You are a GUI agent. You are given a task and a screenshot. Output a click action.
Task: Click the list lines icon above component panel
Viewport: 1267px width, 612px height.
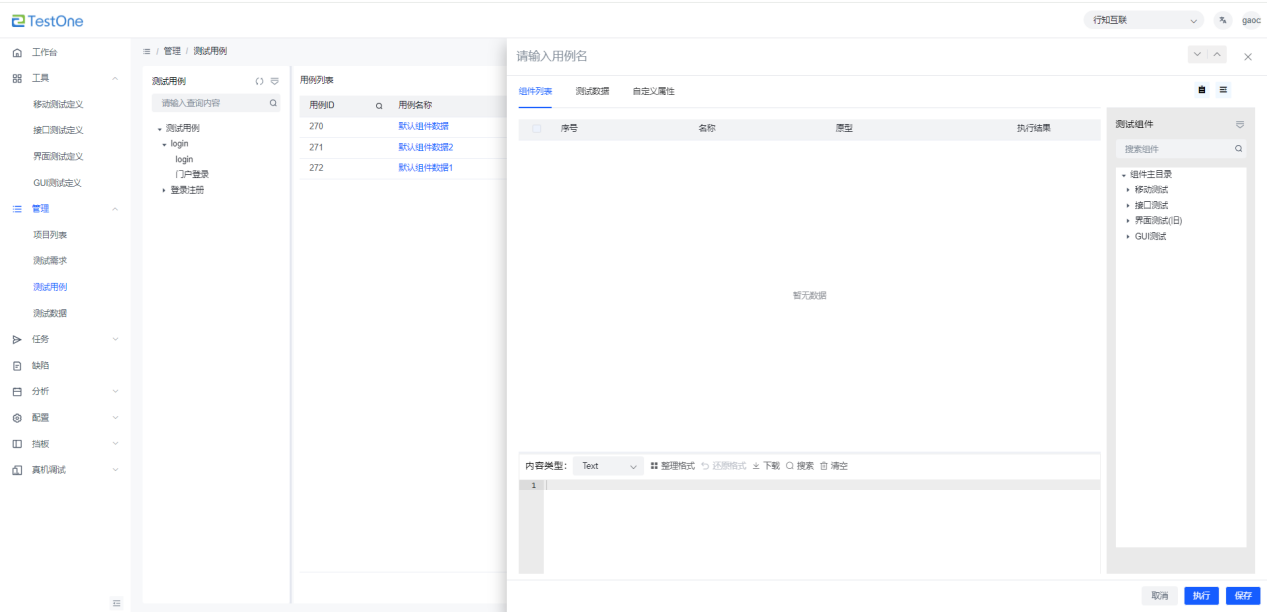(x=1222, y=90)
